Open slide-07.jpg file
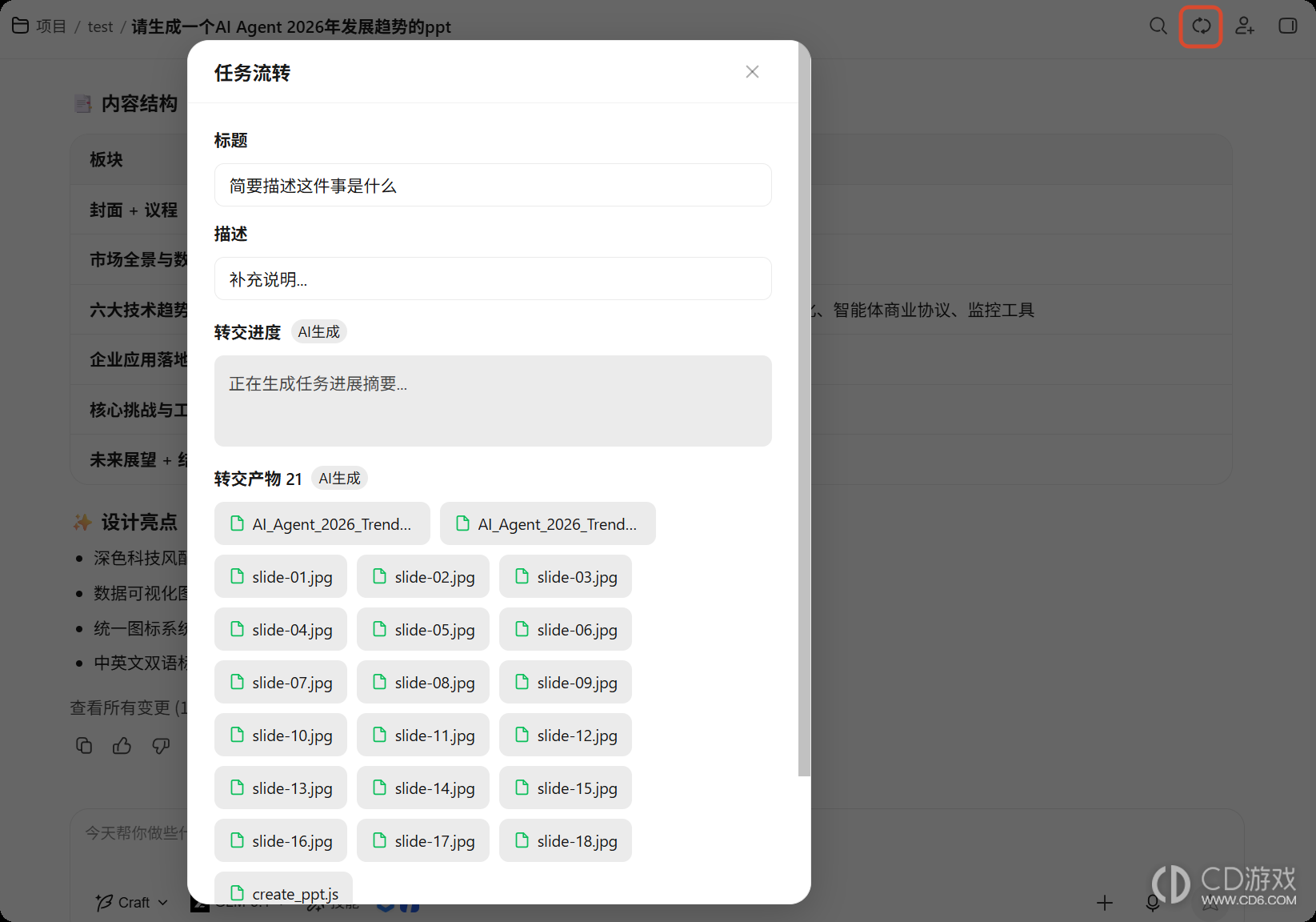Screen dimensions: 1316x922 click(281, 683)
